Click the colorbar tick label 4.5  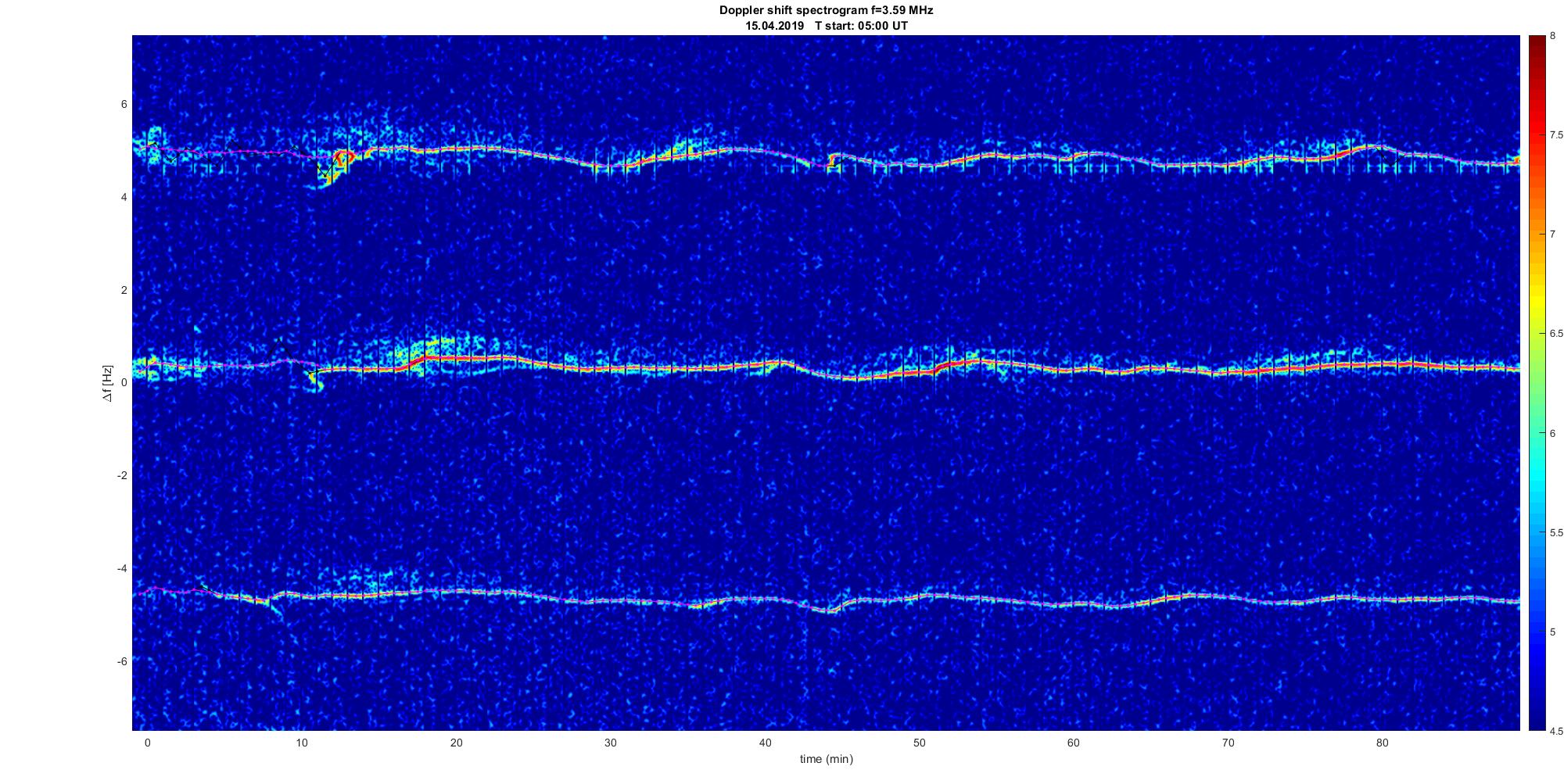[1556, 731]
